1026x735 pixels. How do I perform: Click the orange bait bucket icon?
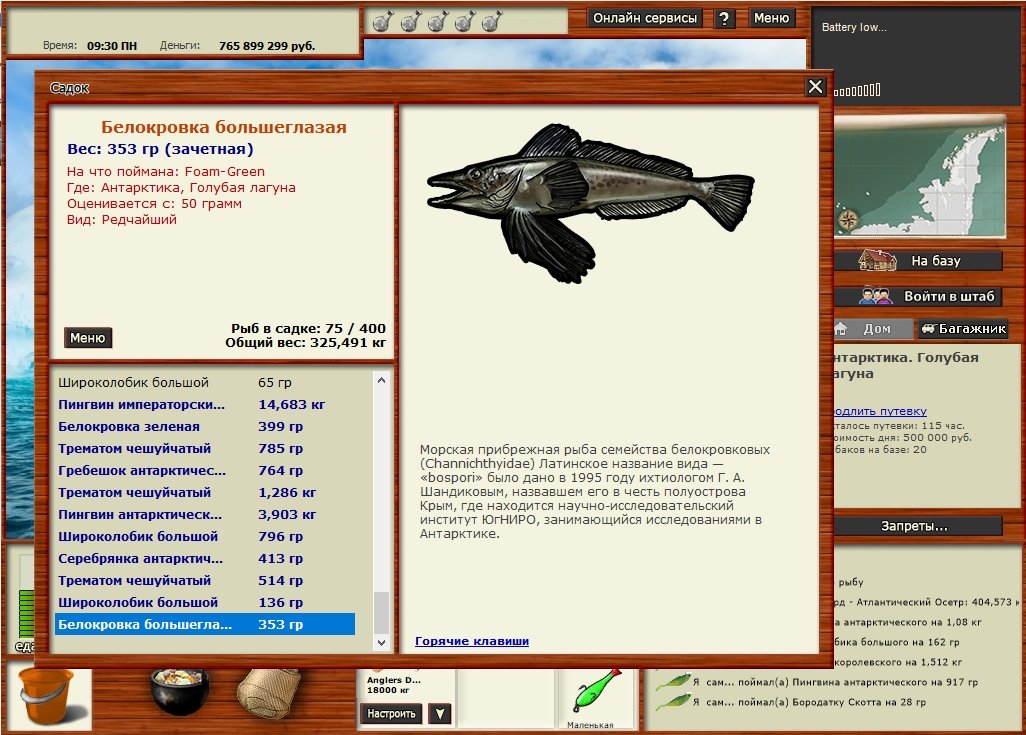tap(45, 695)
